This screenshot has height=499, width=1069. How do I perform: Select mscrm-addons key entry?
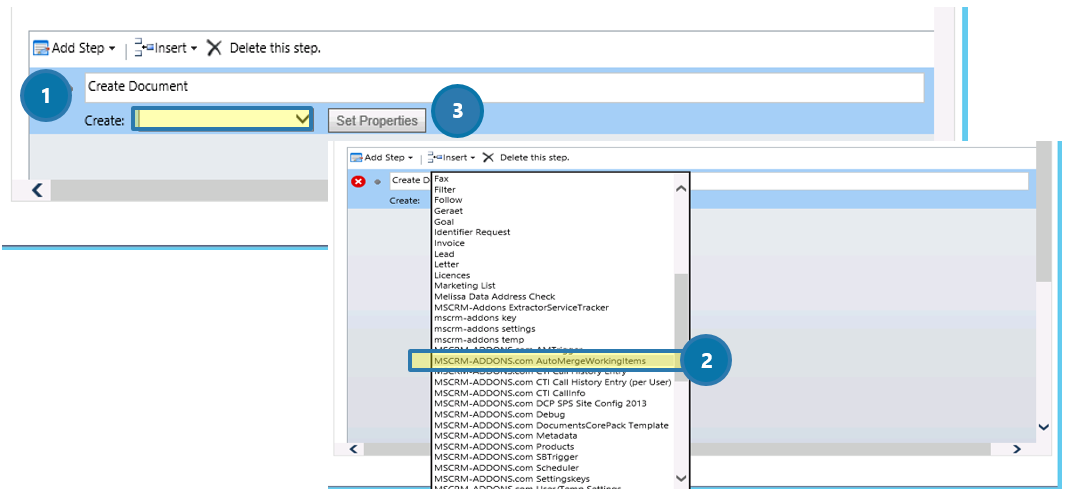[475, 318]
